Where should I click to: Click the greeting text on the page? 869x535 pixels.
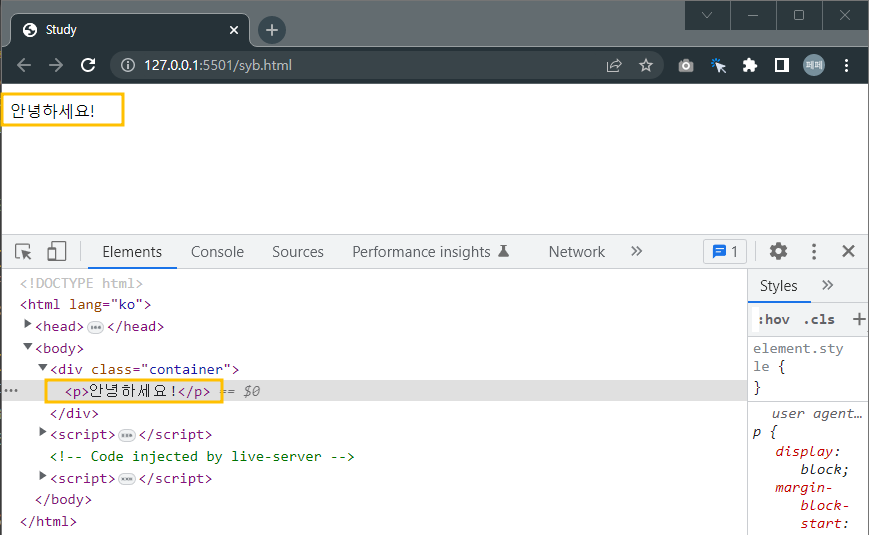coord(53,111)
